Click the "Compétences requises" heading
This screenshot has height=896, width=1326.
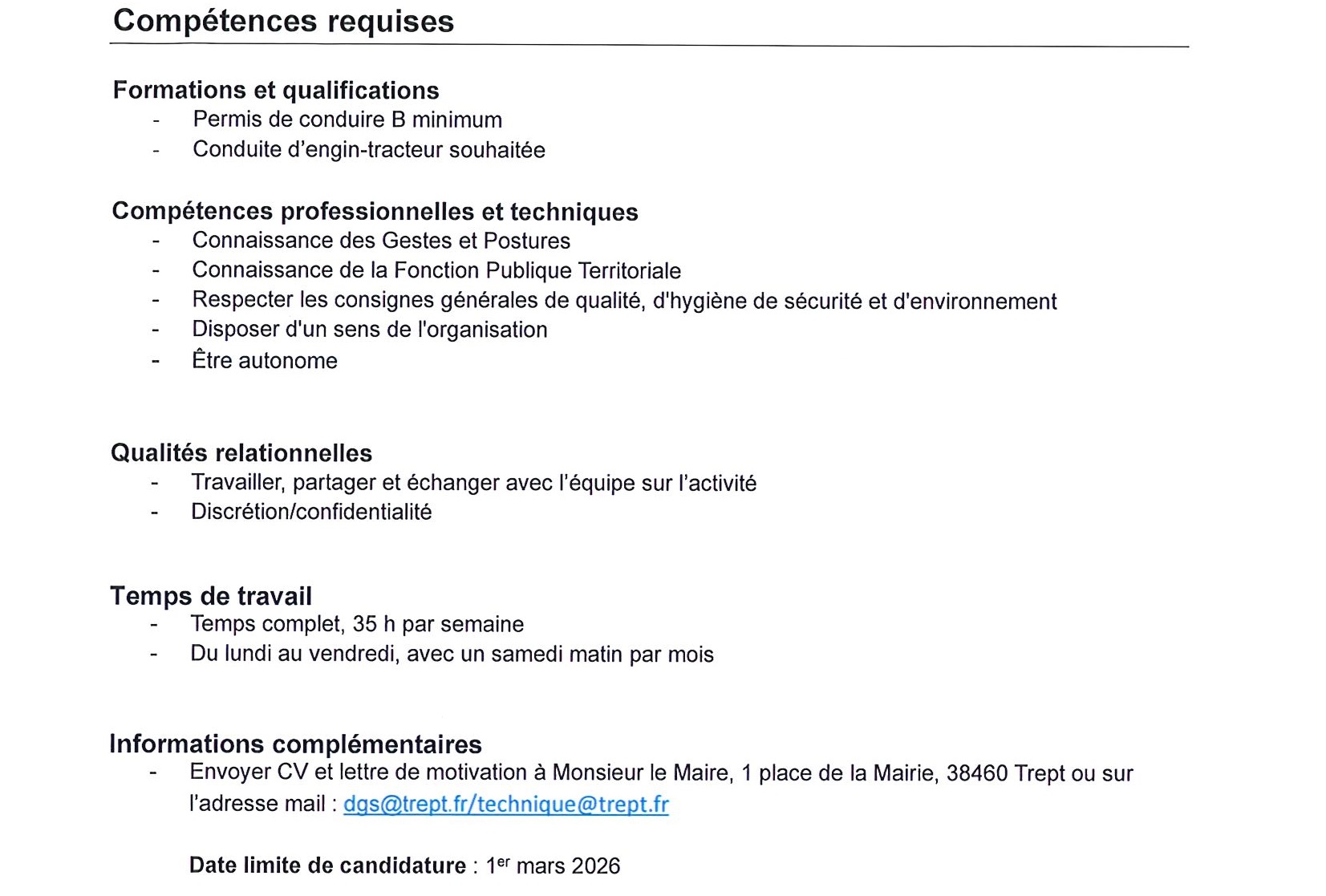click(283, 22)
